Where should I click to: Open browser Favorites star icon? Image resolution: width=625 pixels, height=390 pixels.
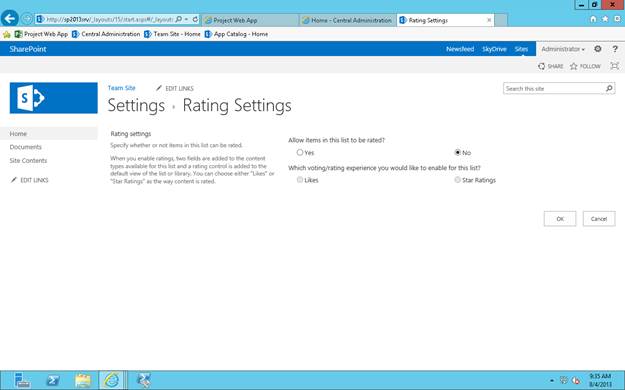pyautogui.click(x=605, y=19)
